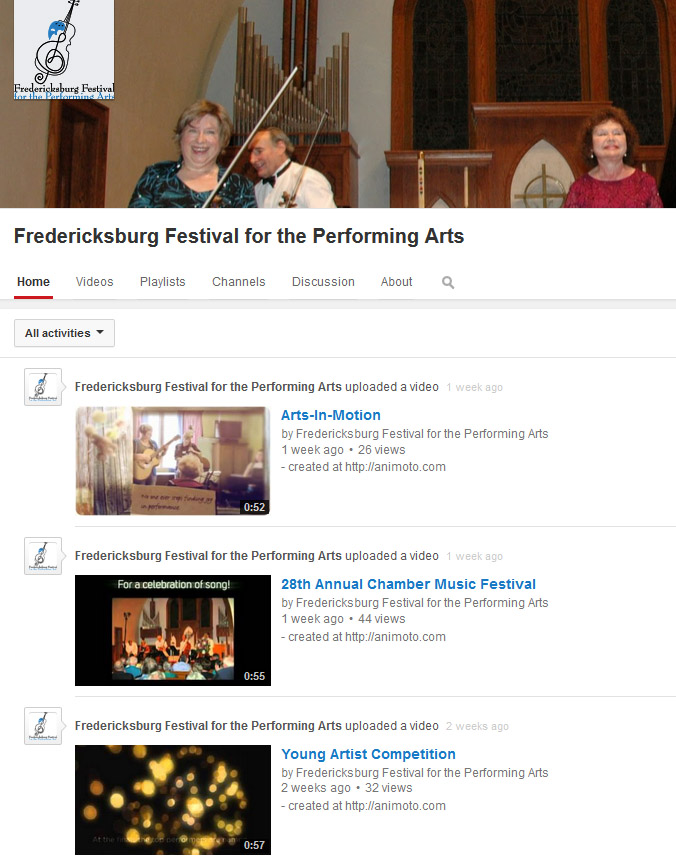Click the avatar beside the Chamber Music Festival post
The height and width of the screenshot is (860, 676).
click(43, 556)
